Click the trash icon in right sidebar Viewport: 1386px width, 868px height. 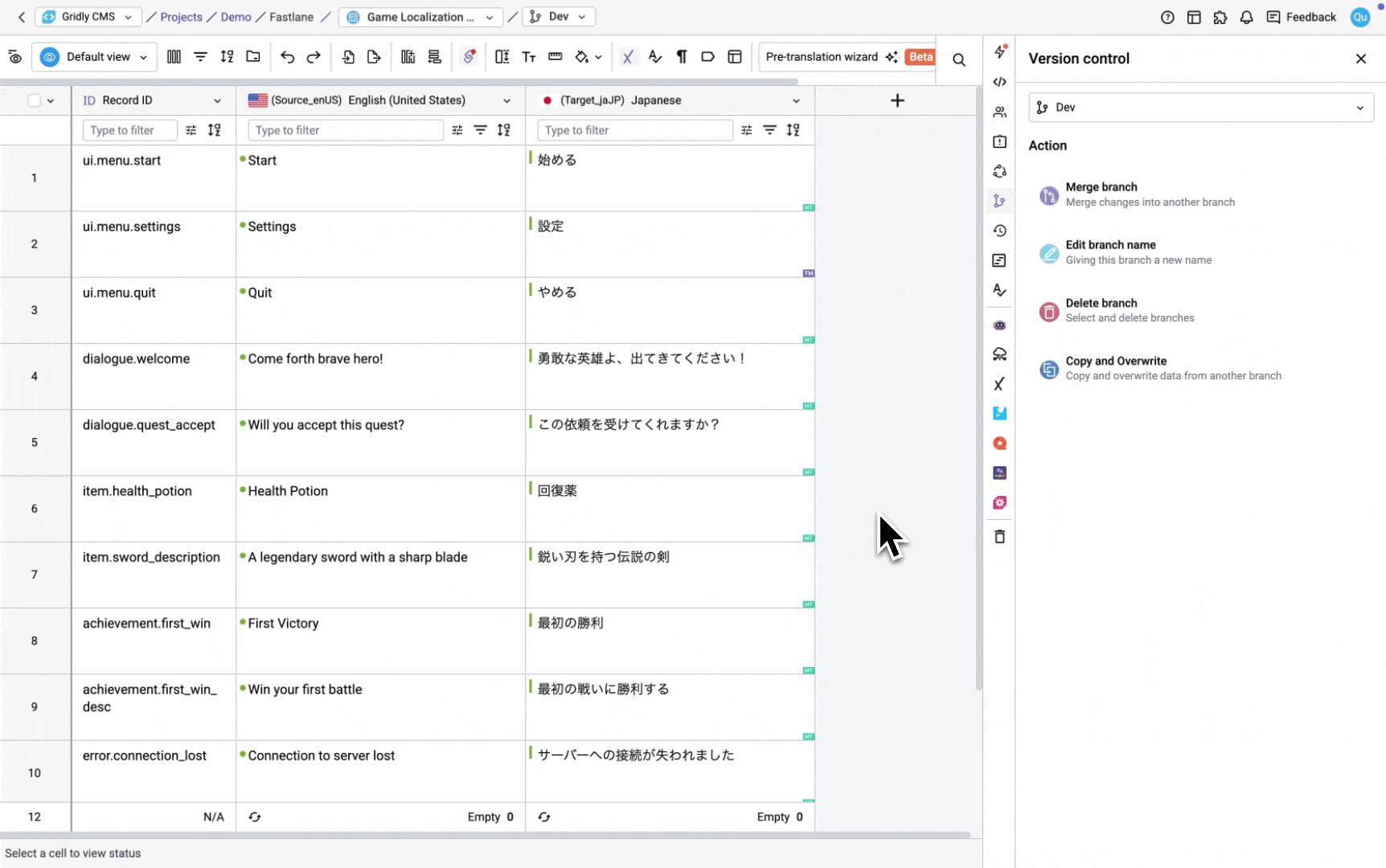999,537
